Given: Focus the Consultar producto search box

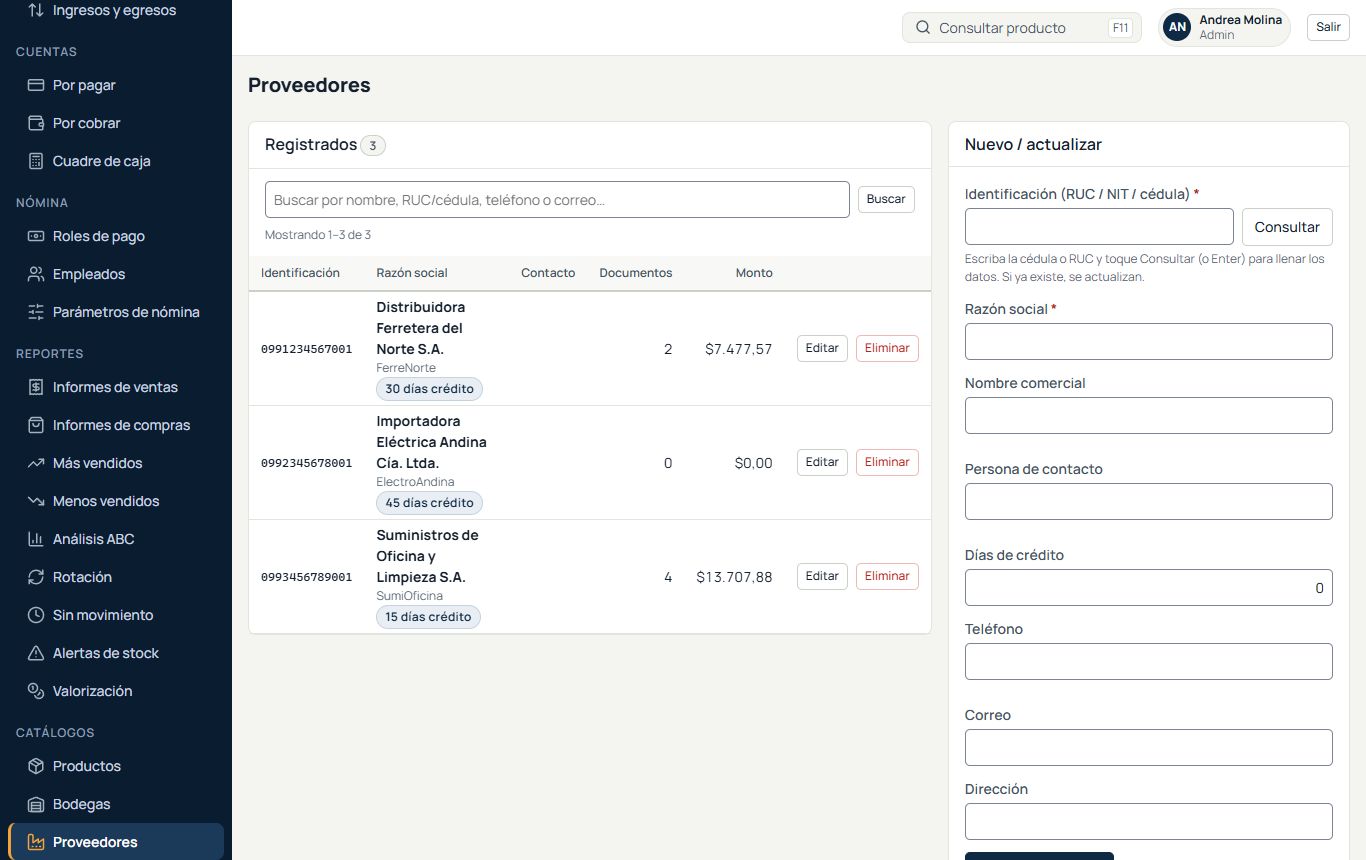Looking at the screenshot, I should coord(1021,28).
